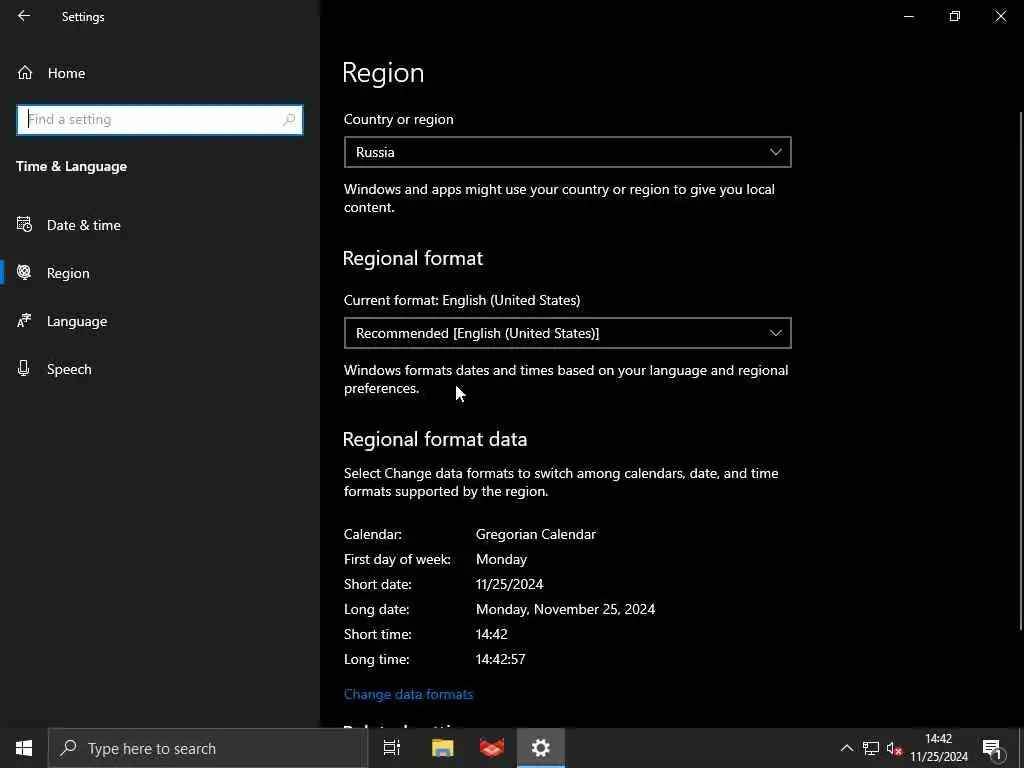
Task: Show hidden system tray icons
Action: tap(846, 748)
